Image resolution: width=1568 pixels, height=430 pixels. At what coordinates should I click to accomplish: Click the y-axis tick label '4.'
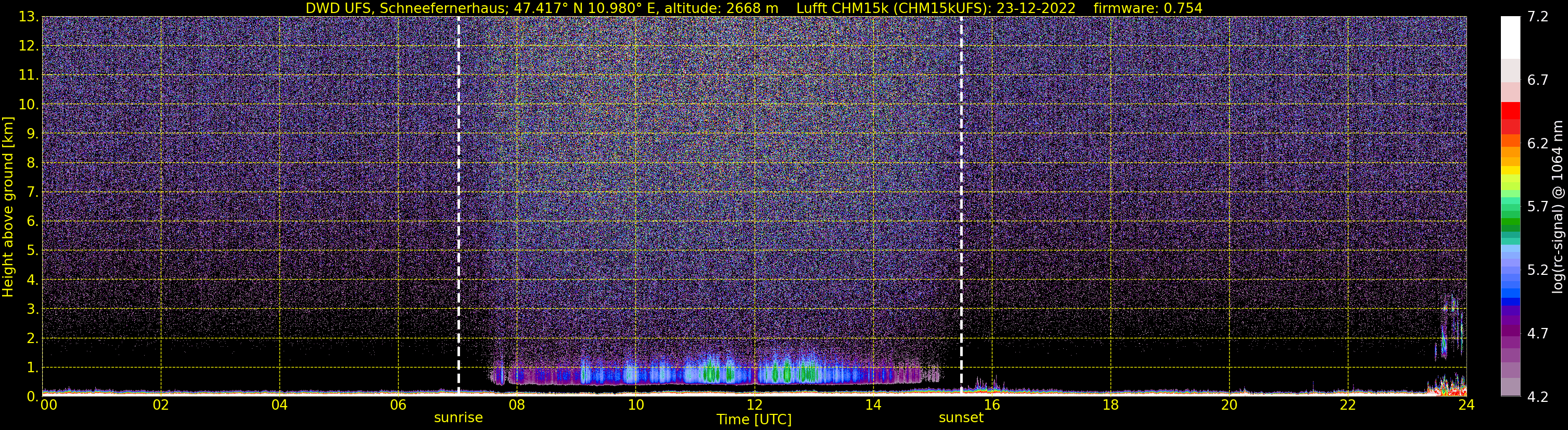pos(33,280)
